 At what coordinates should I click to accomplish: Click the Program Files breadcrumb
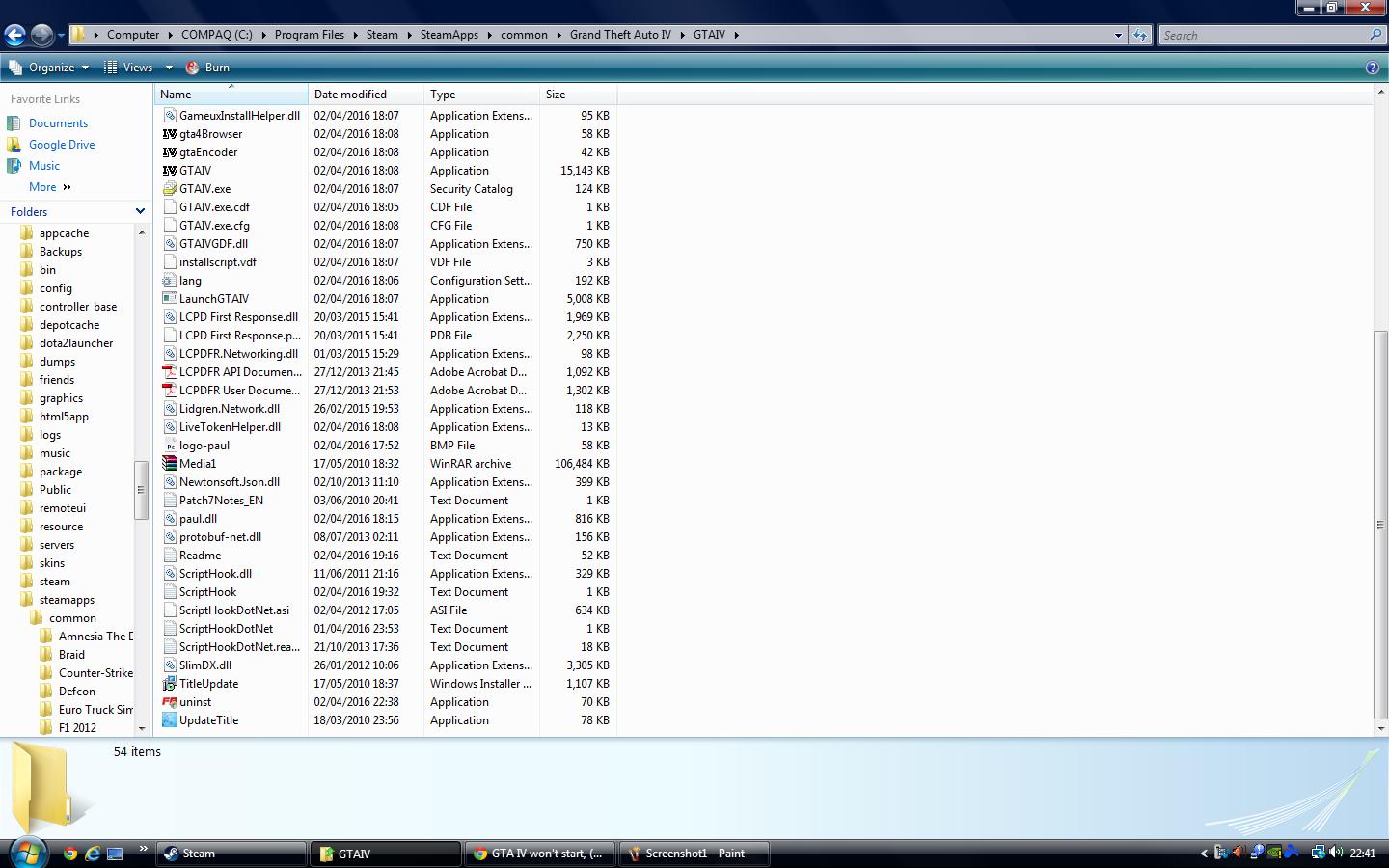(310, 35)
